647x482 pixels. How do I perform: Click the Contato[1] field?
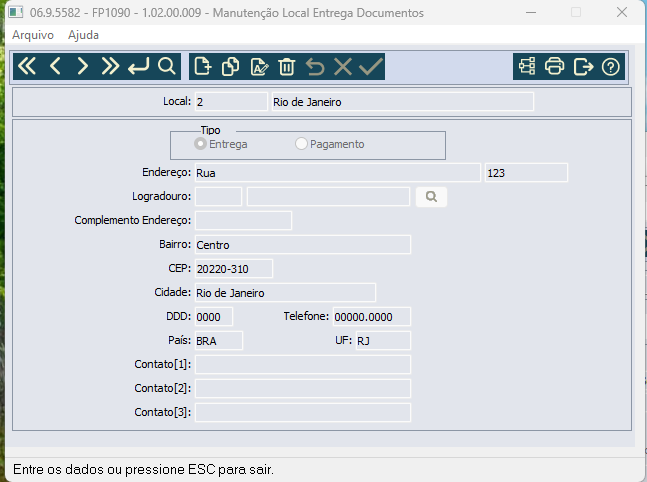click(303, 364)
